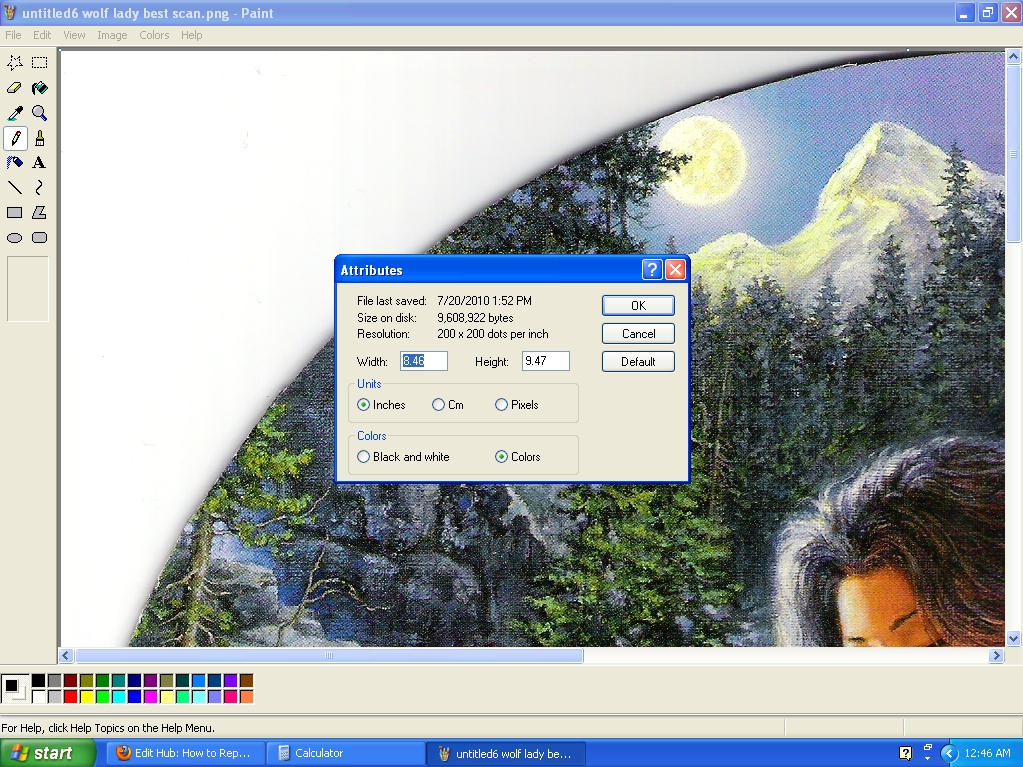
Task: Choose the Pencil tool
Action: [15, 138]
